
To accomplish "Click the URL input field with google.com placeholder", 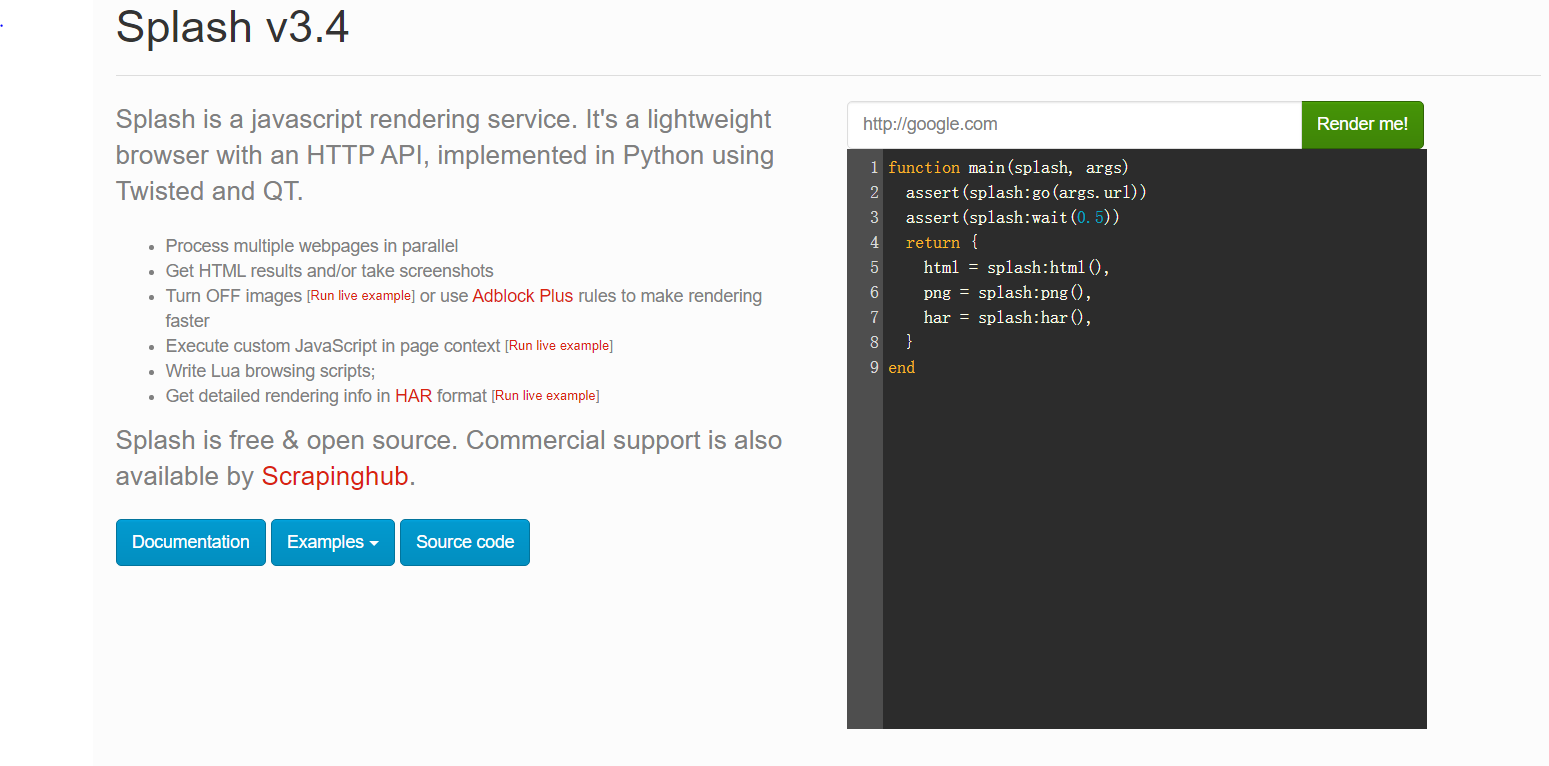I will coord(1073,125).
